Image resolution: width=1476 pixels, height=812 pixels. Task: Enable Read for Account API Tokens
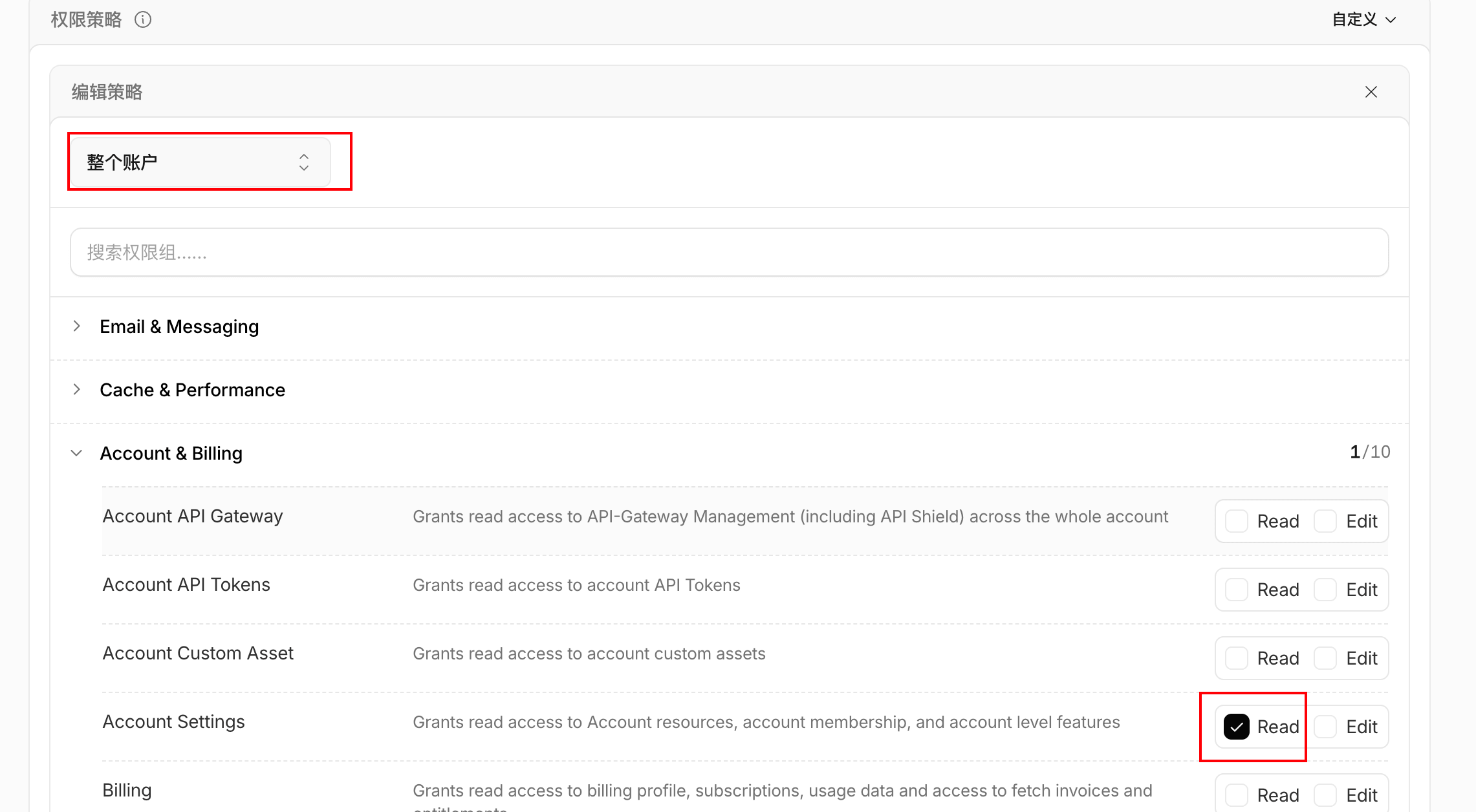(1236, 590)
